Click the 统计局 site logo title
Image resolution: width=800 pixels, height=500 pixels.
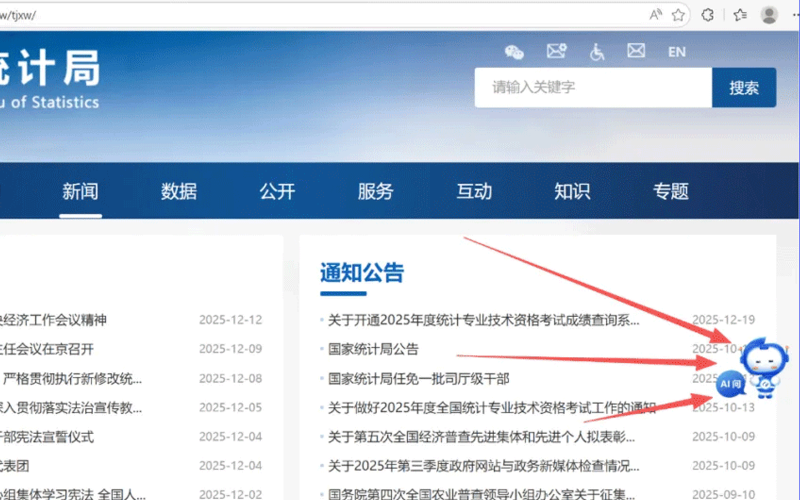[x=49, y=69]
